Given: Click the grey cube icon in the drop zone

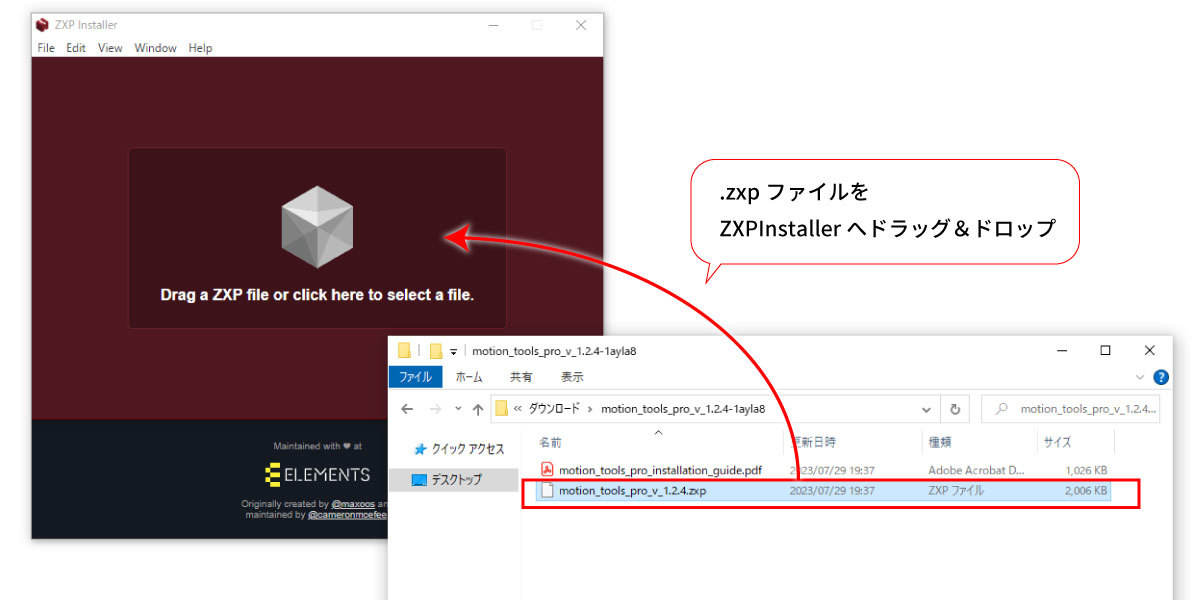Looking at the screenshot, I should coord(317,227).
